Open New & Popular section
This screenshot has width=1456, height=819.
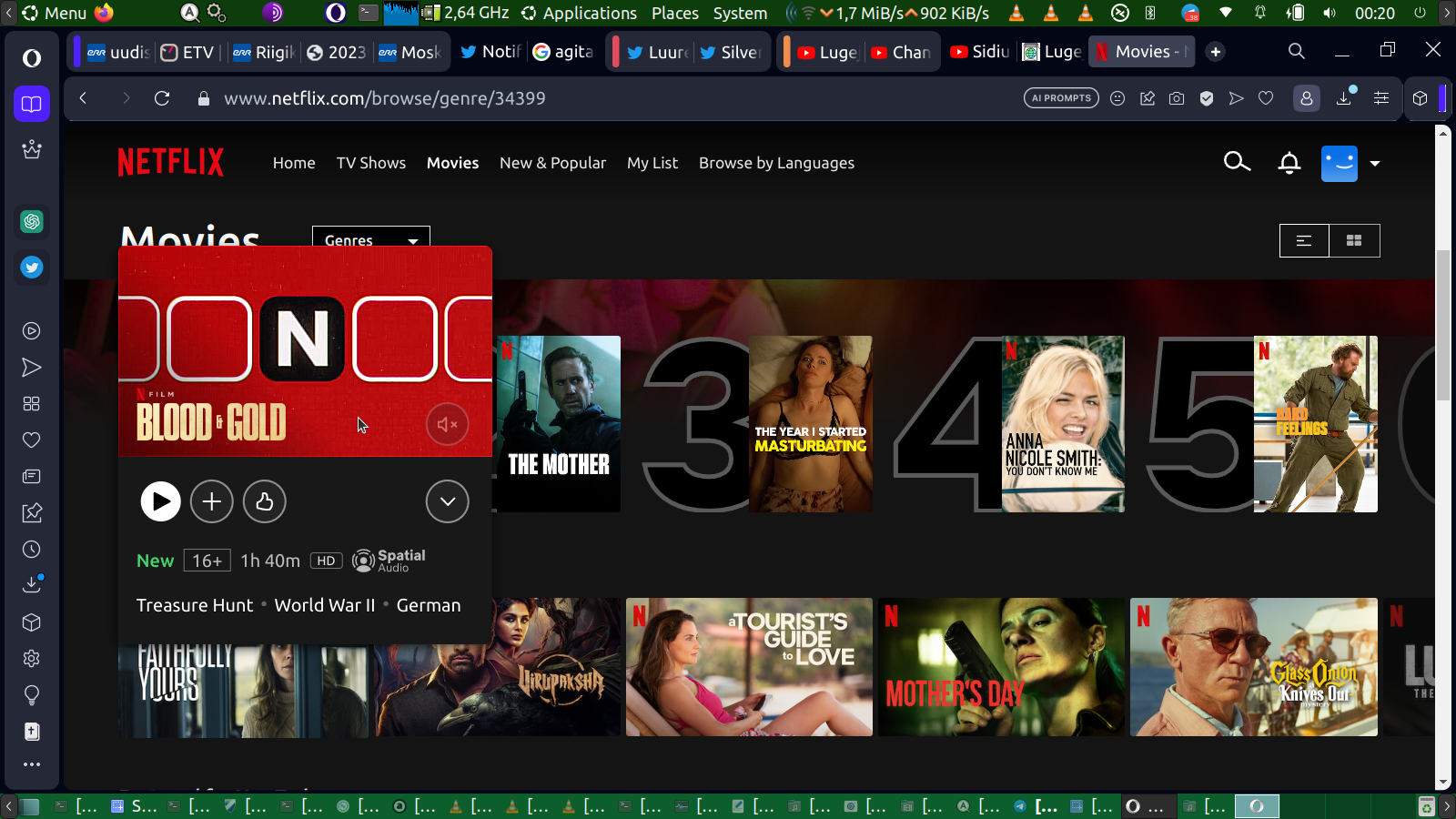552,163
